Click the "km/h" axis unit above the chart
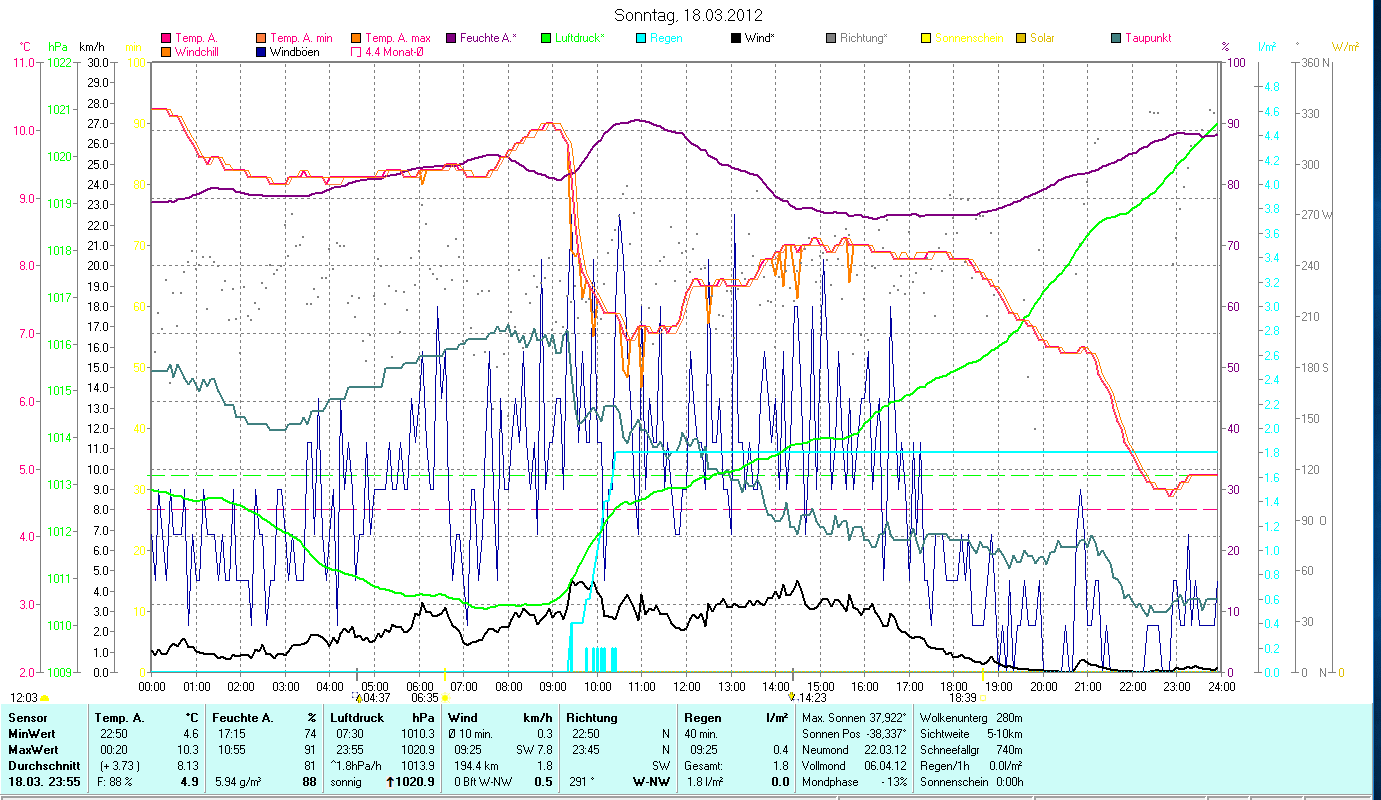Screen dimensions: 1381x800 click(91, 47)
